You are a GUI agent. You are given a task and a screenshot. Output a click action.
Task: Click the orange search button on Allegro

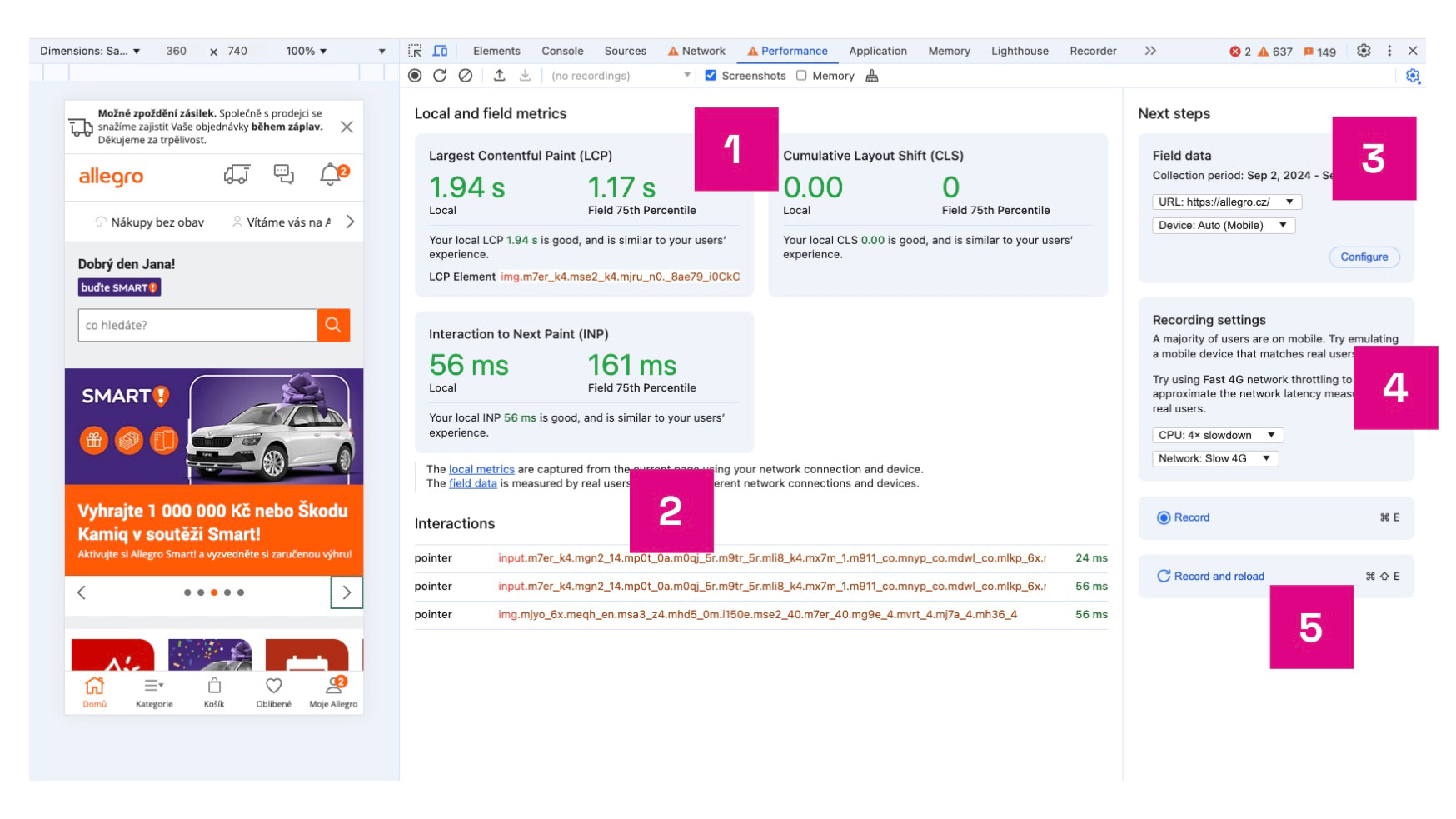click(x=333, y=325)
